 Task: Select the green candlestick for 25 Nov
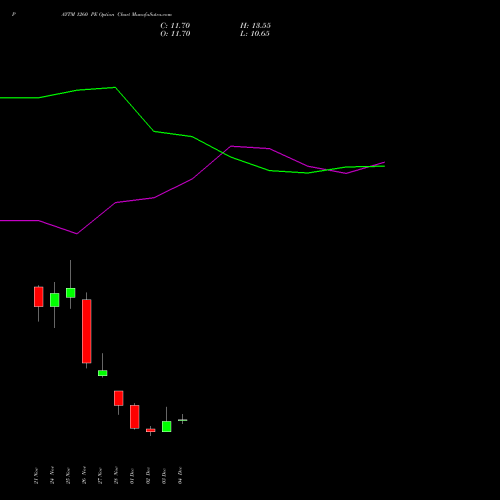tap(71, 293)
